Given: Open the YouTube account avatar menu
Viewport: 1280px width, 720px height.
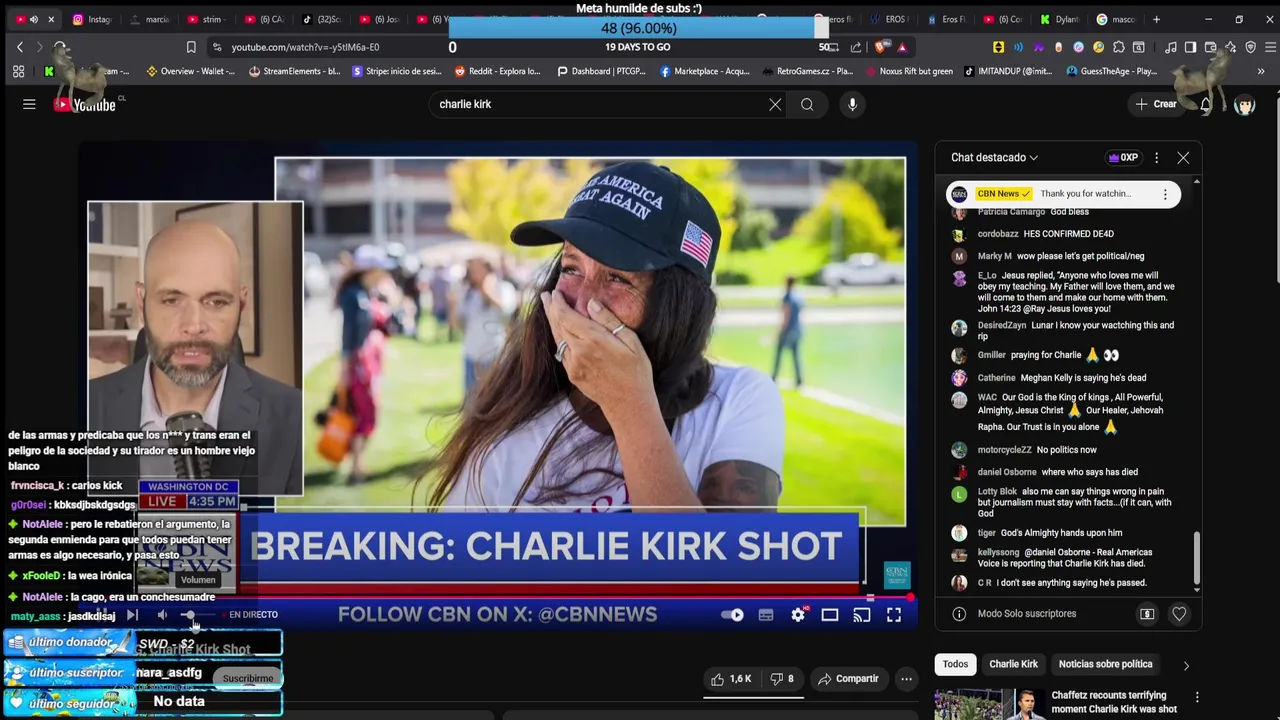Looking at the screenshot, I should coord(1244,104).
